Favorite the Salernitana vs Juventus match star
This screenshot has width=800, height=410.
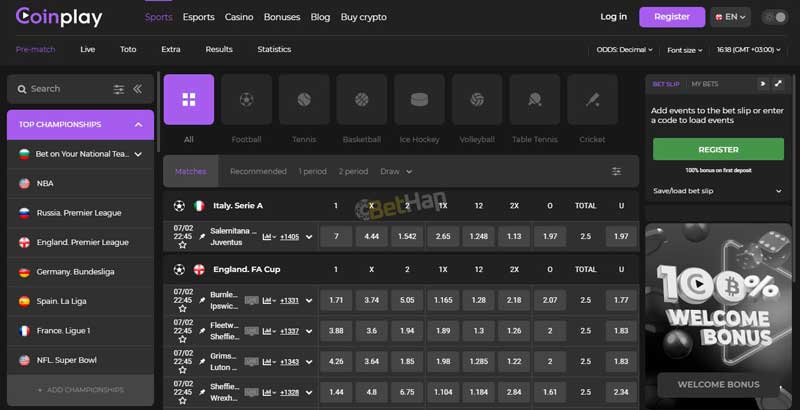pyautogui.click(x=183, y=245)
